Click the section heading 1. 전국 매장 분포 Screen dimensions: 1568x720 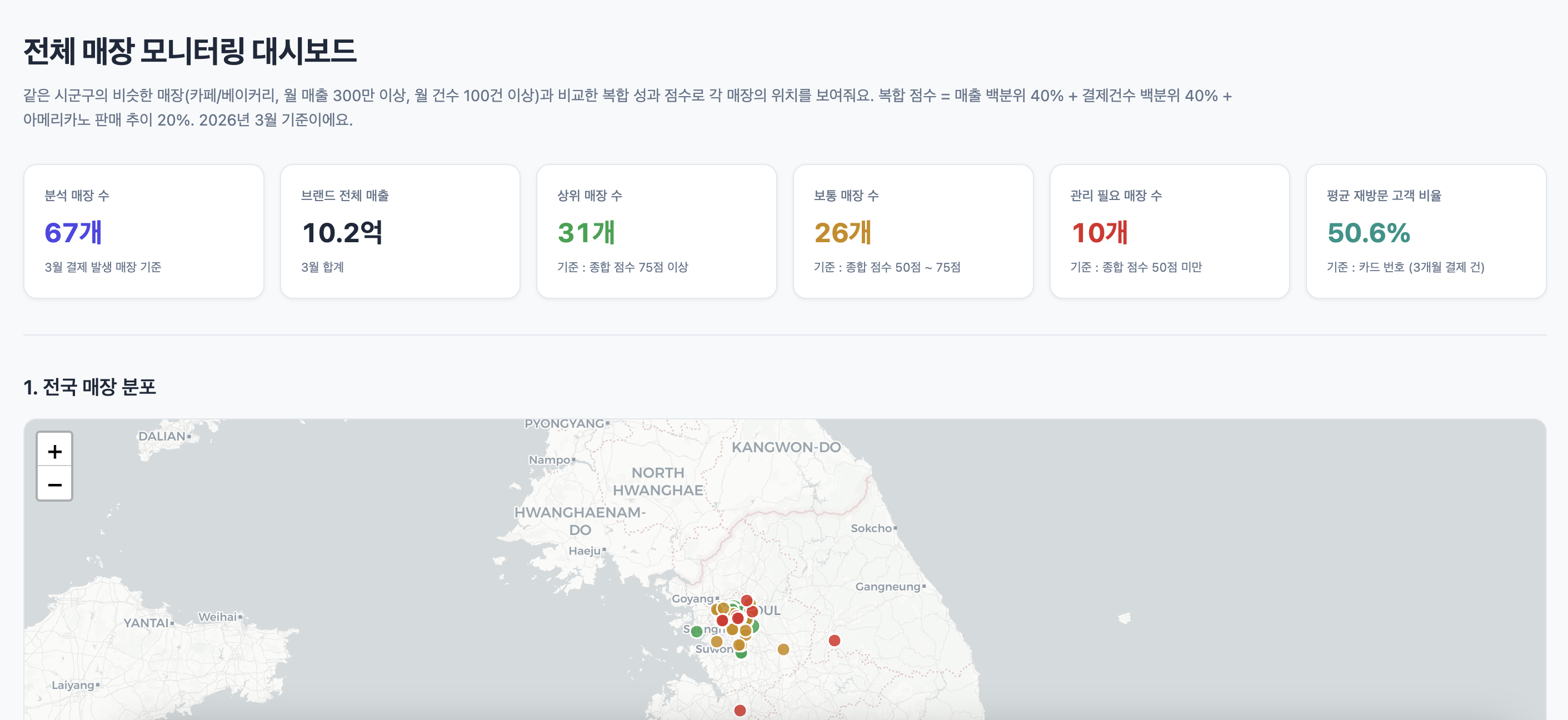(x=89, y=387)
